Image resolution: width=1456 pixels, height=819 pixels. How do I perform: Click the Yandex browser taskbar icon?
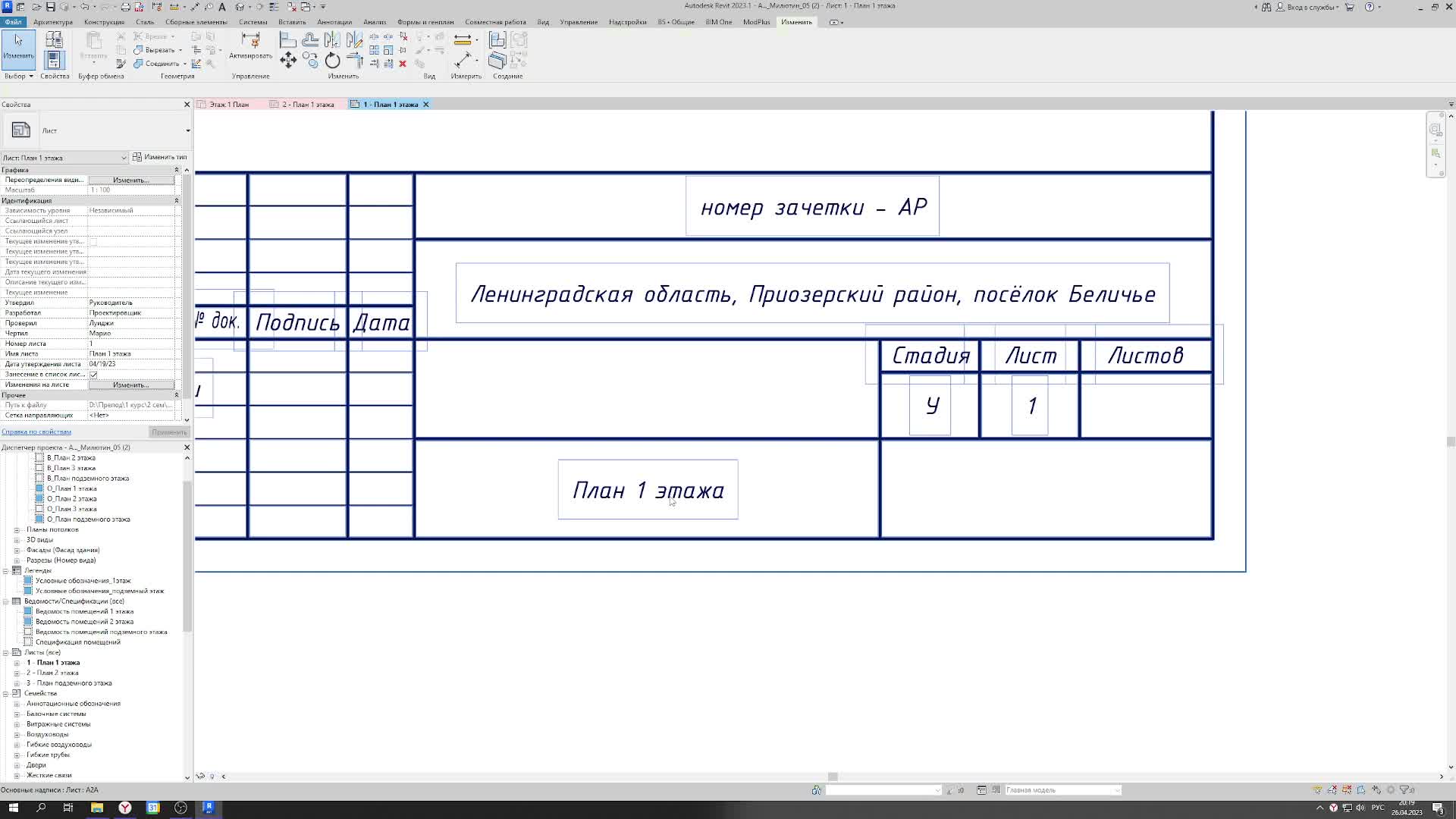(x=125, y=808)
